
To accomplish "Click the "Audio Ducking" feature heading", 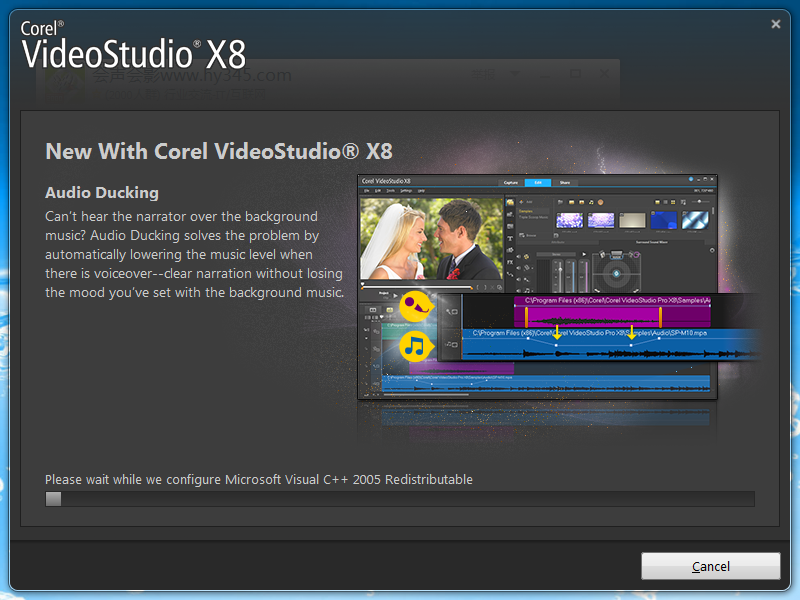I will pos(102,192).
